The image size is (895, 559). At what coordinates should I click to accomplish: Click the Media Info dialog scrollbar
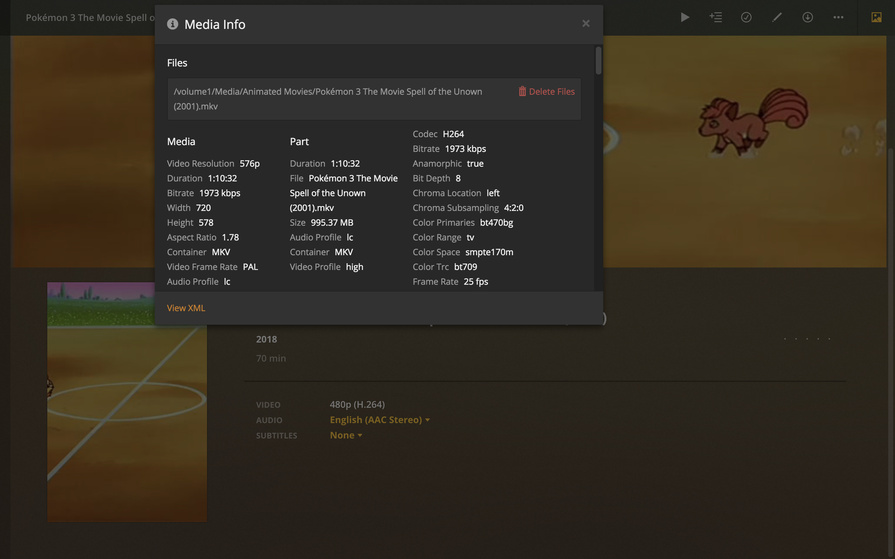pos(598,61)
